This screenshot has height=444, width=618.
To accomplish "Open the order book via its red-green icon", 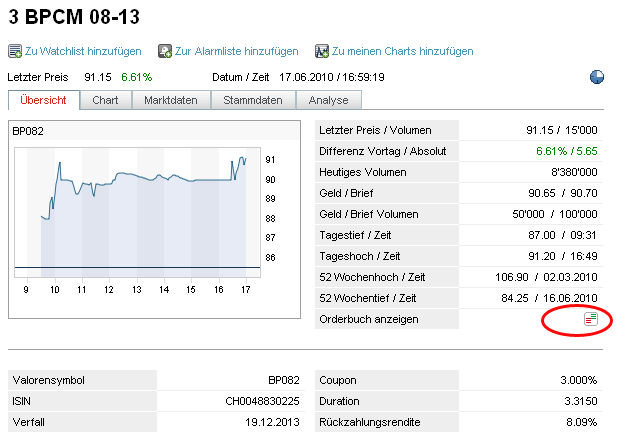I will (x=590, y=319).
